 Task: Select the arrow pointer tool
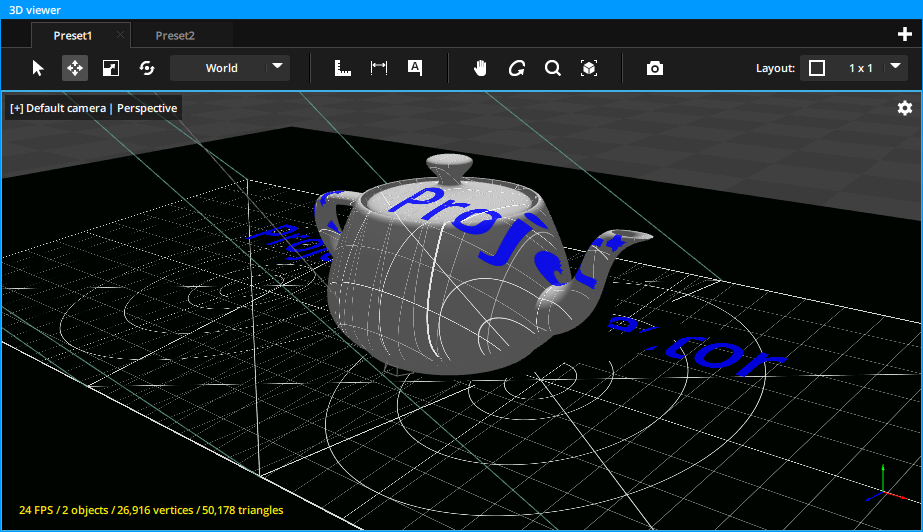[38, 68]
